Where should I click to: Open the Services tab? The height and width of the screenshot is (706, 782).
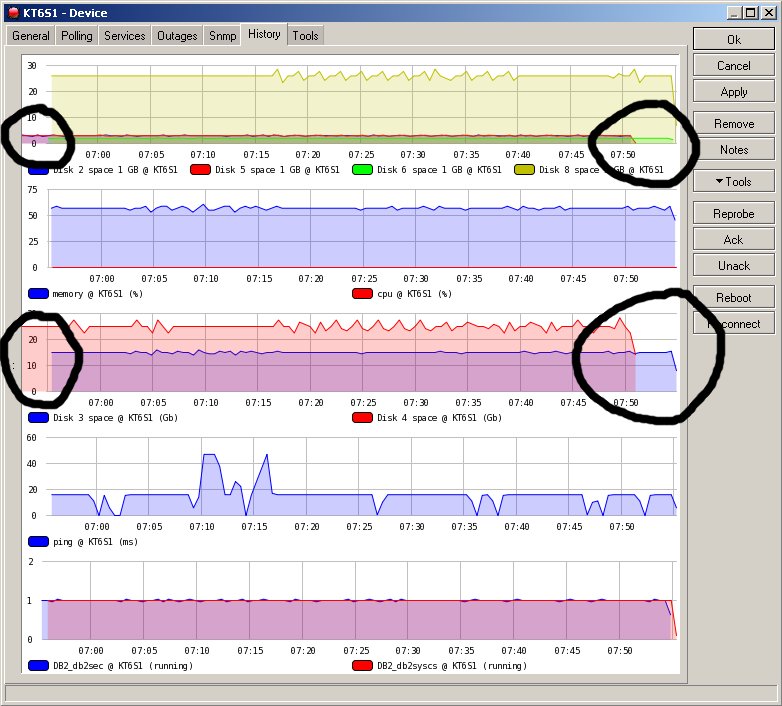[125, 36]
